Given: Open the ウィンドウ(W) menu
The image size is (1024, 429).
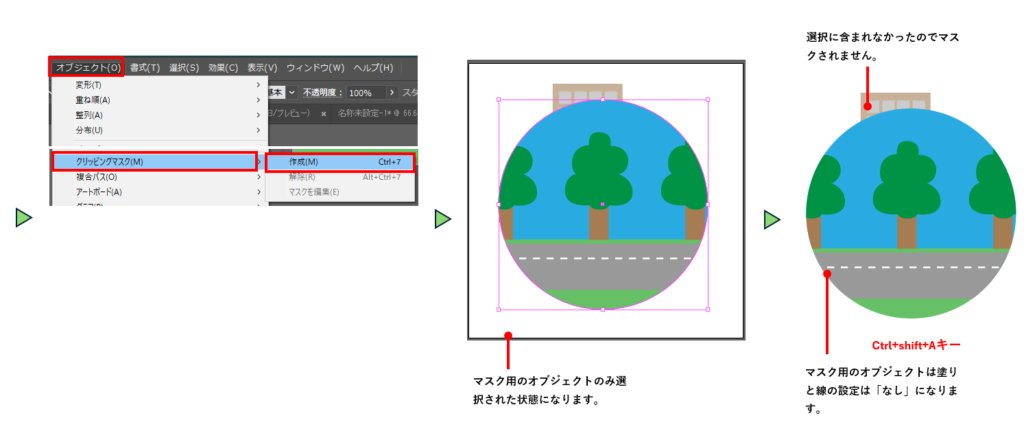Looking at the screenshot, I should tap(315, 67).
